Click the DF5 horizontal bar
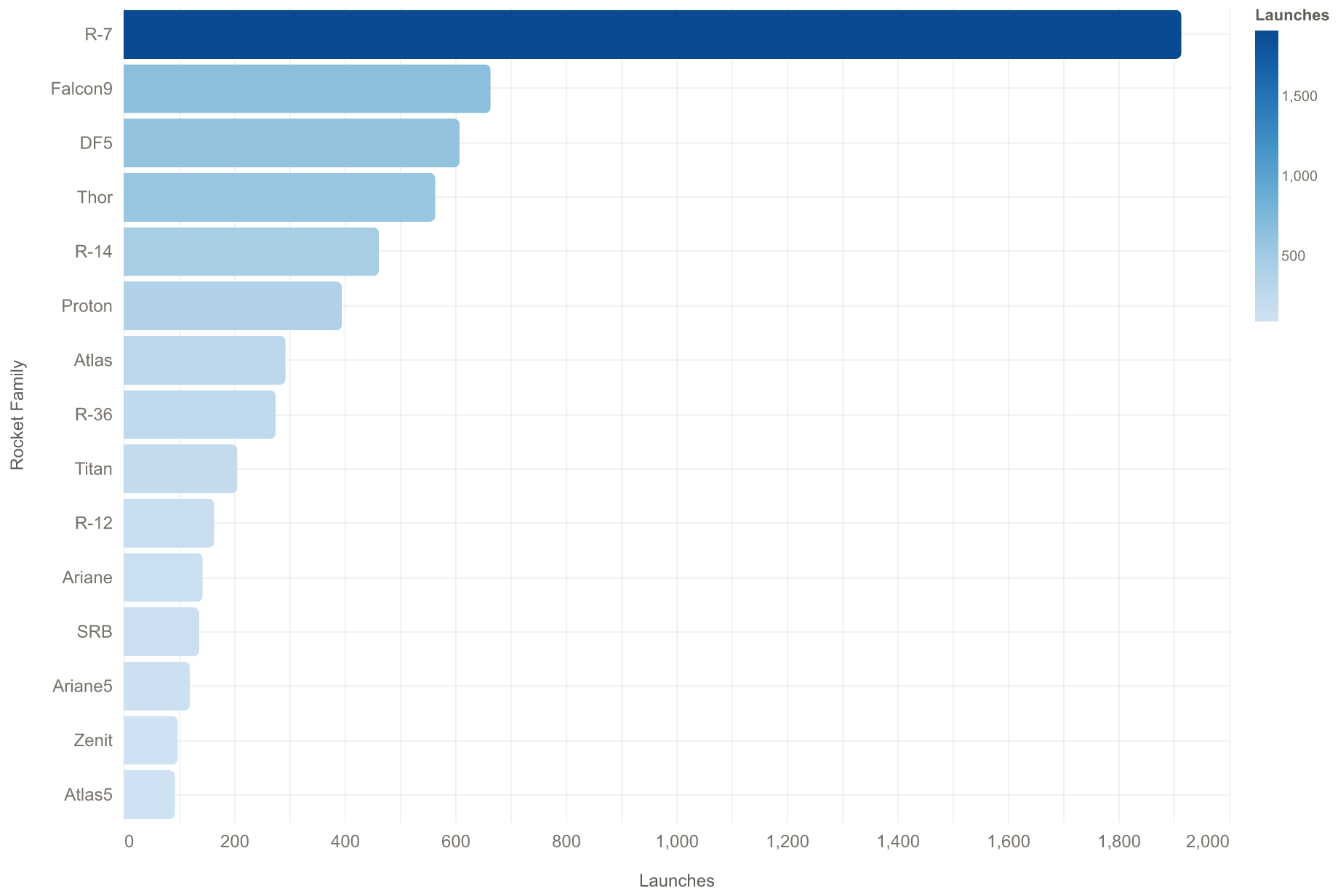Viewport: 1338px width, 896px height. (x=292, y=143)
